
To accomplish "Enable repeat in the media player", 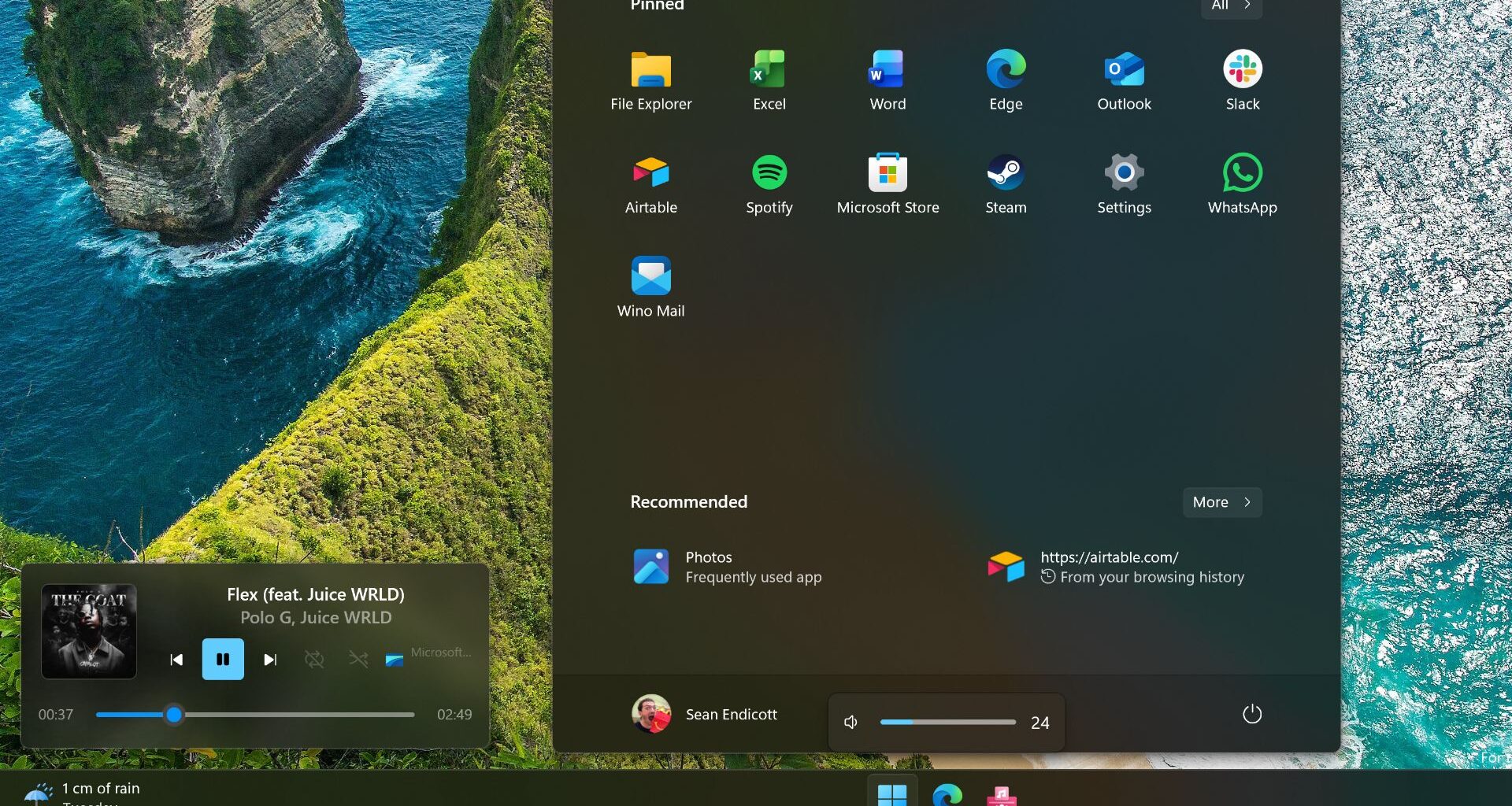I will [x=313, y=660].
